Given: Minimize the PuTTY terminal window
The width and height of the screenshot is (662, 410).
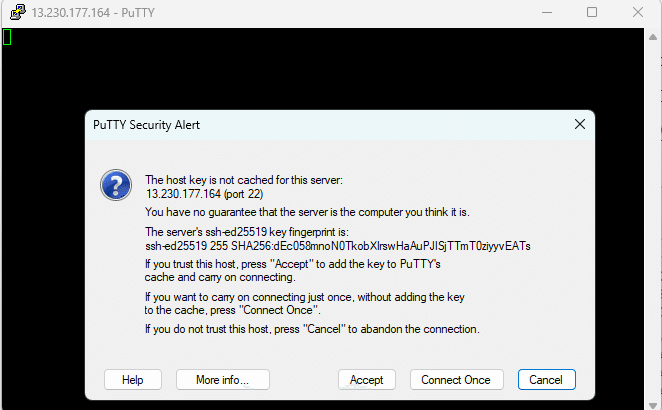Looking at the screenshot, I should (x=547, y=12).
